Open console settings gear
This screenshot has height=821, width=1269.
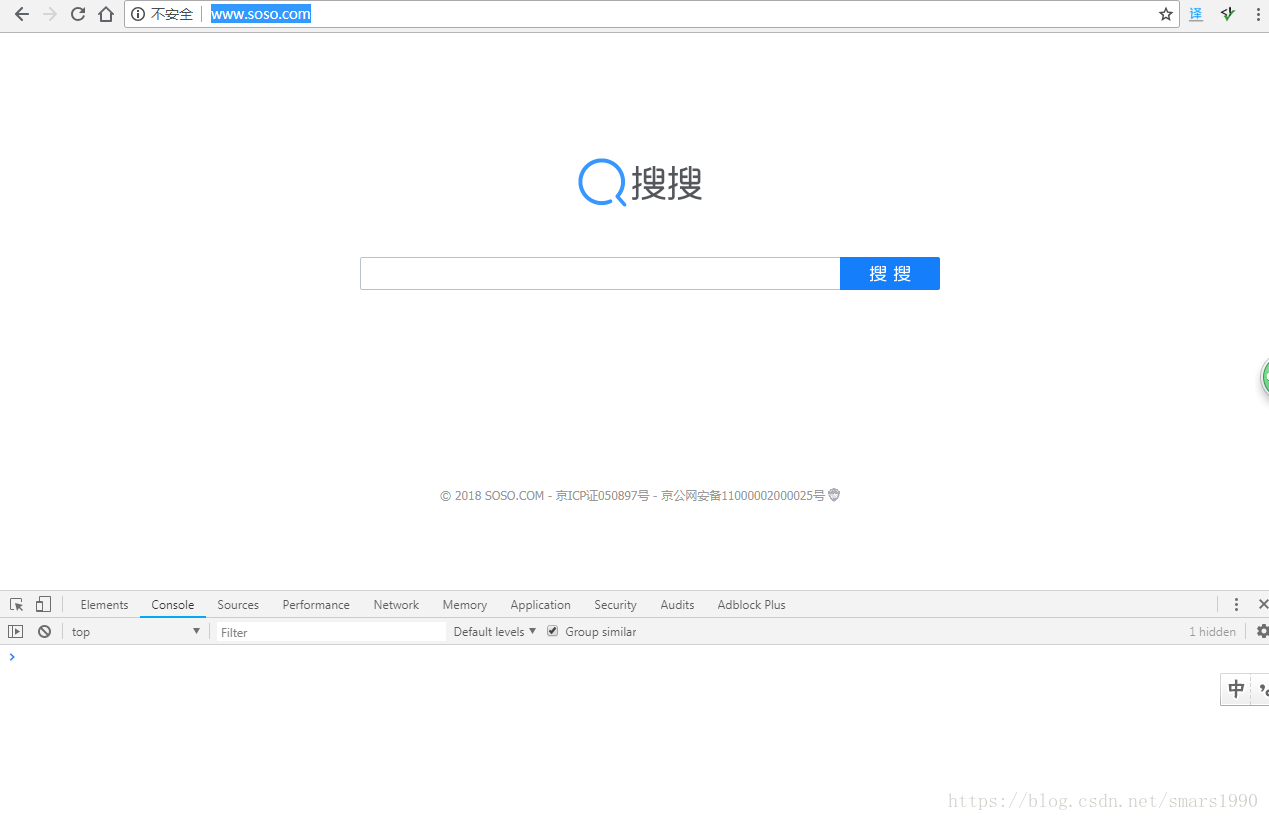click(x=1262, y=631)
